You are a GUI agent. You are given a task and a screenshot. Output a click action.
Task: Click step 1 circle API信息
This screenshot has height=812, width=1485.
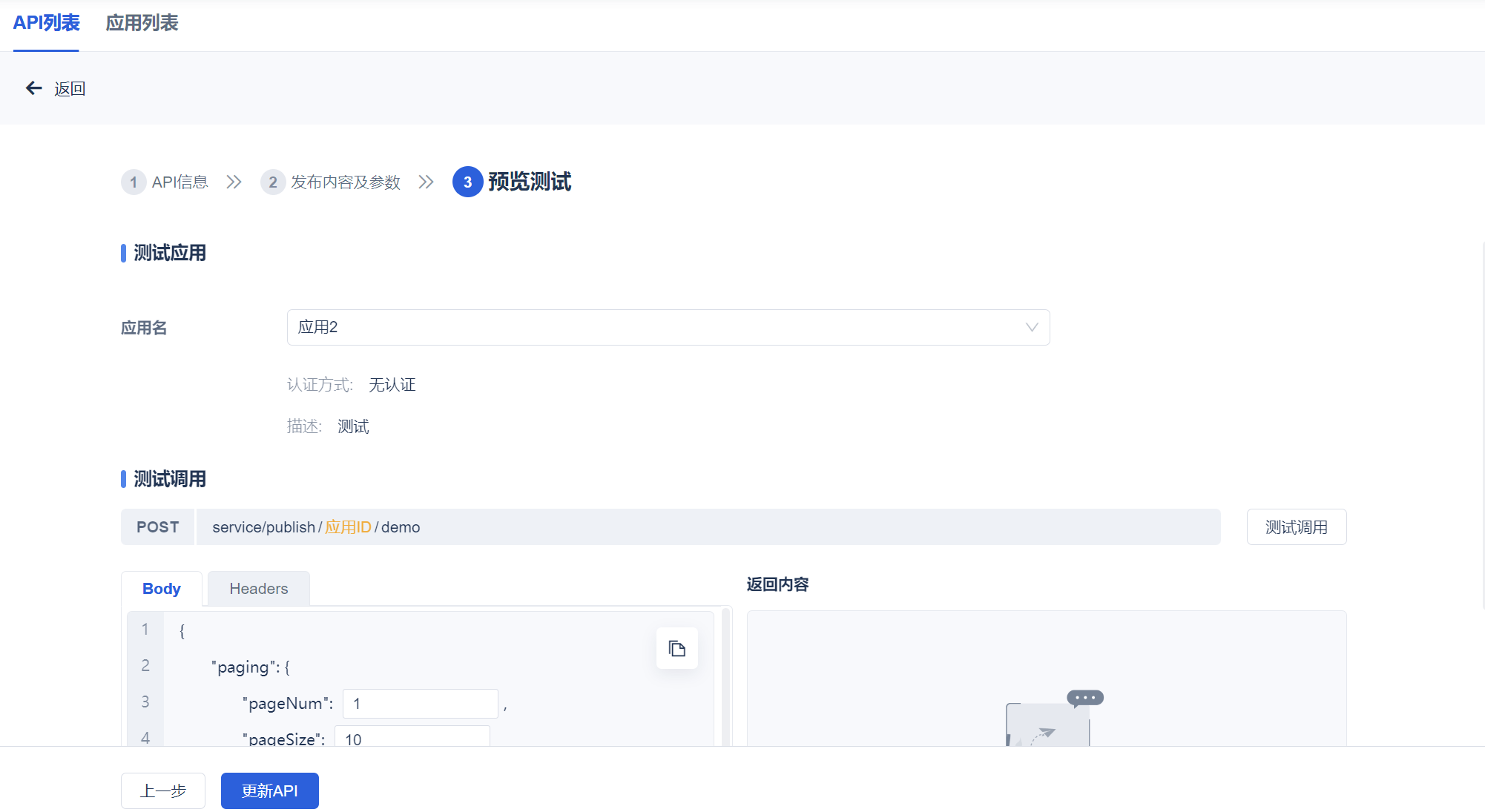click(x=134, y=182)
